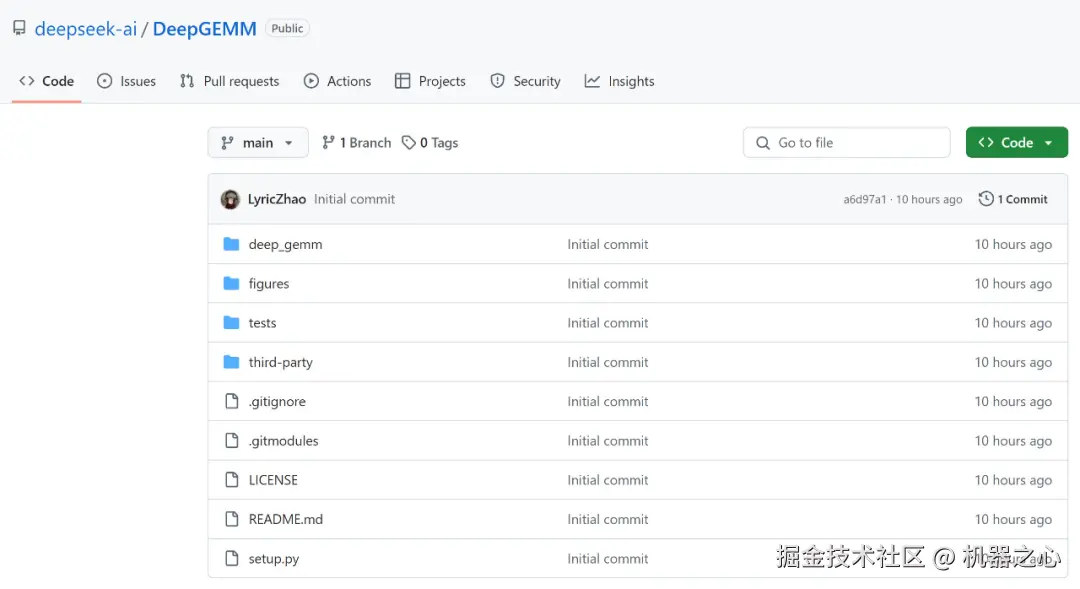Open the Issues tab
This screenshot has height=589, width=1080.
coord(127,81)
